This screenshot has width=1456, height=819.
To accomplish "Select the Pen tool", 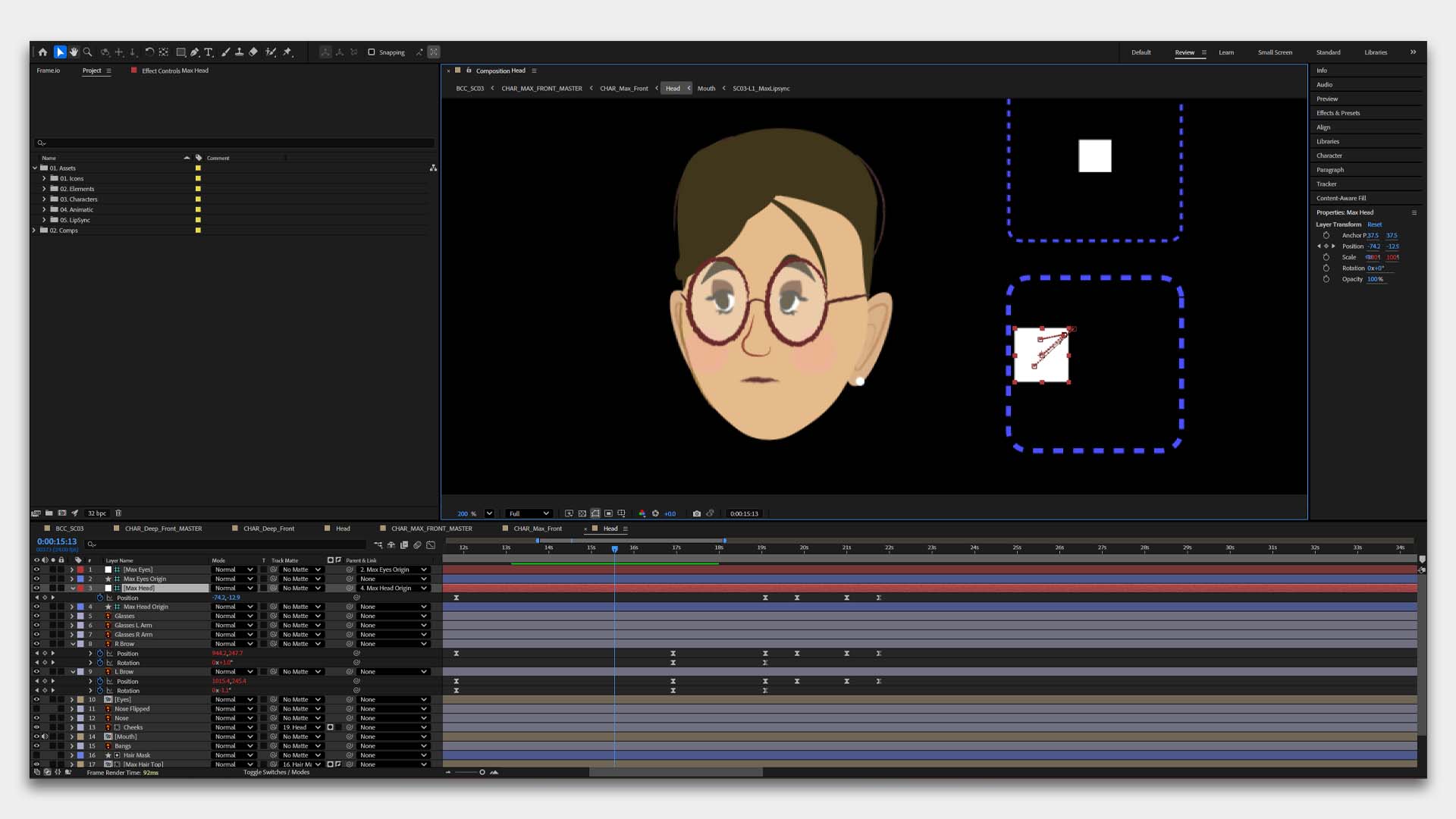I will (x=195, y=52).
